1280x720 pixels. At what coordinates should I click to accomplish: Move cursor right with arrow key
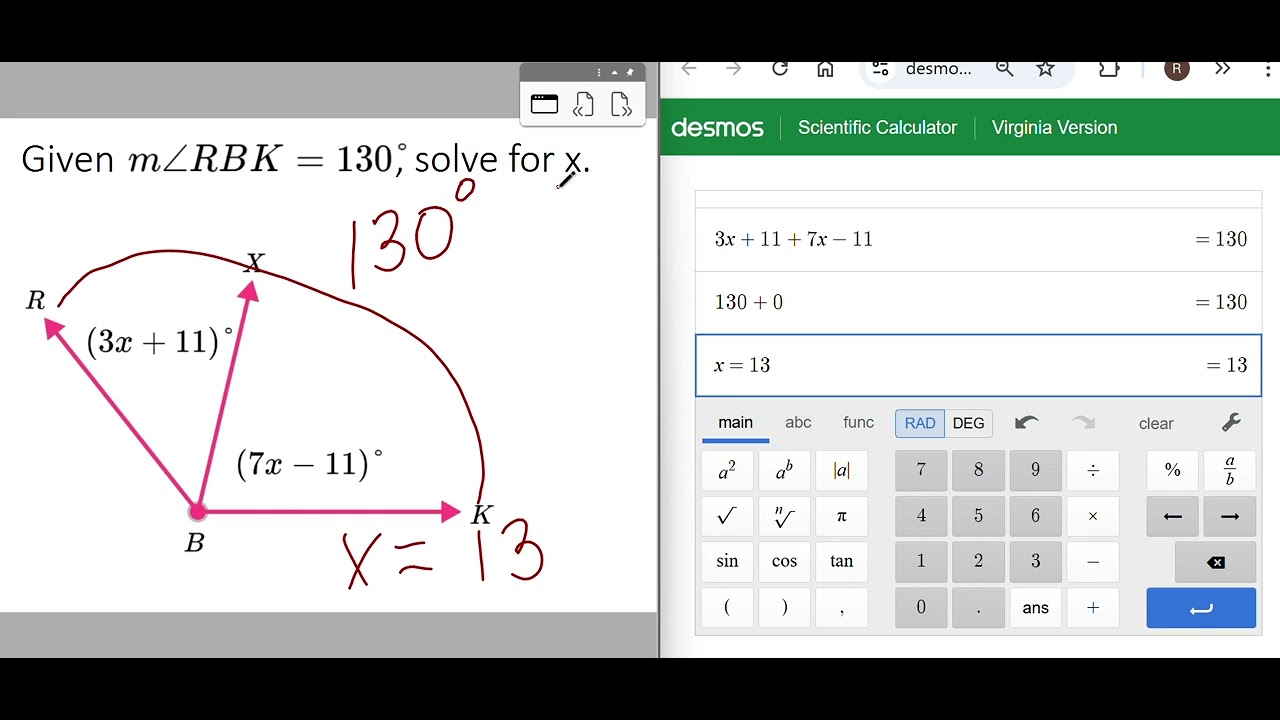1230,516
